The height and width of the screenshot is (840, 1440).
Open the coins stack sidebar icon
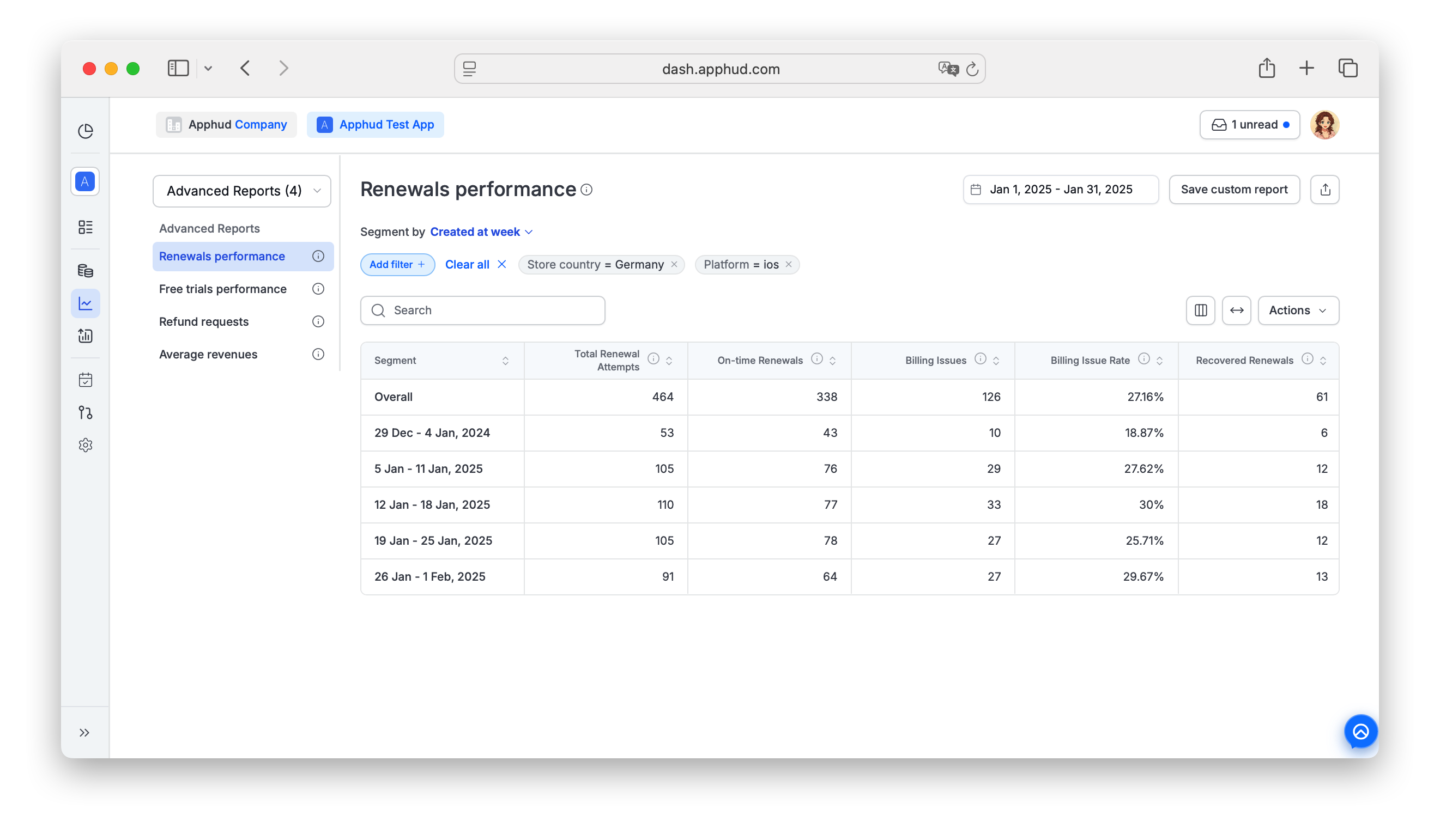pyautogui.click(x=86, y=271)
